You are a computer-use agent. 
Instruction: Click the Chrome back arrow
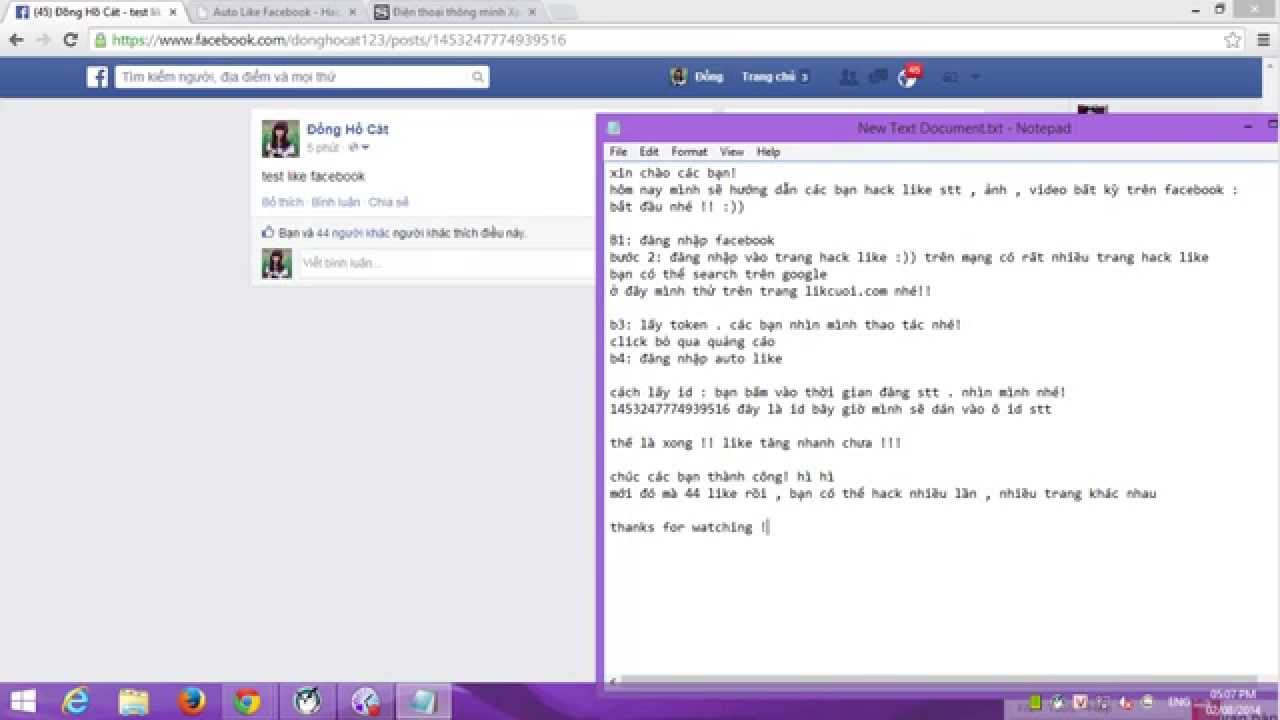16,40
